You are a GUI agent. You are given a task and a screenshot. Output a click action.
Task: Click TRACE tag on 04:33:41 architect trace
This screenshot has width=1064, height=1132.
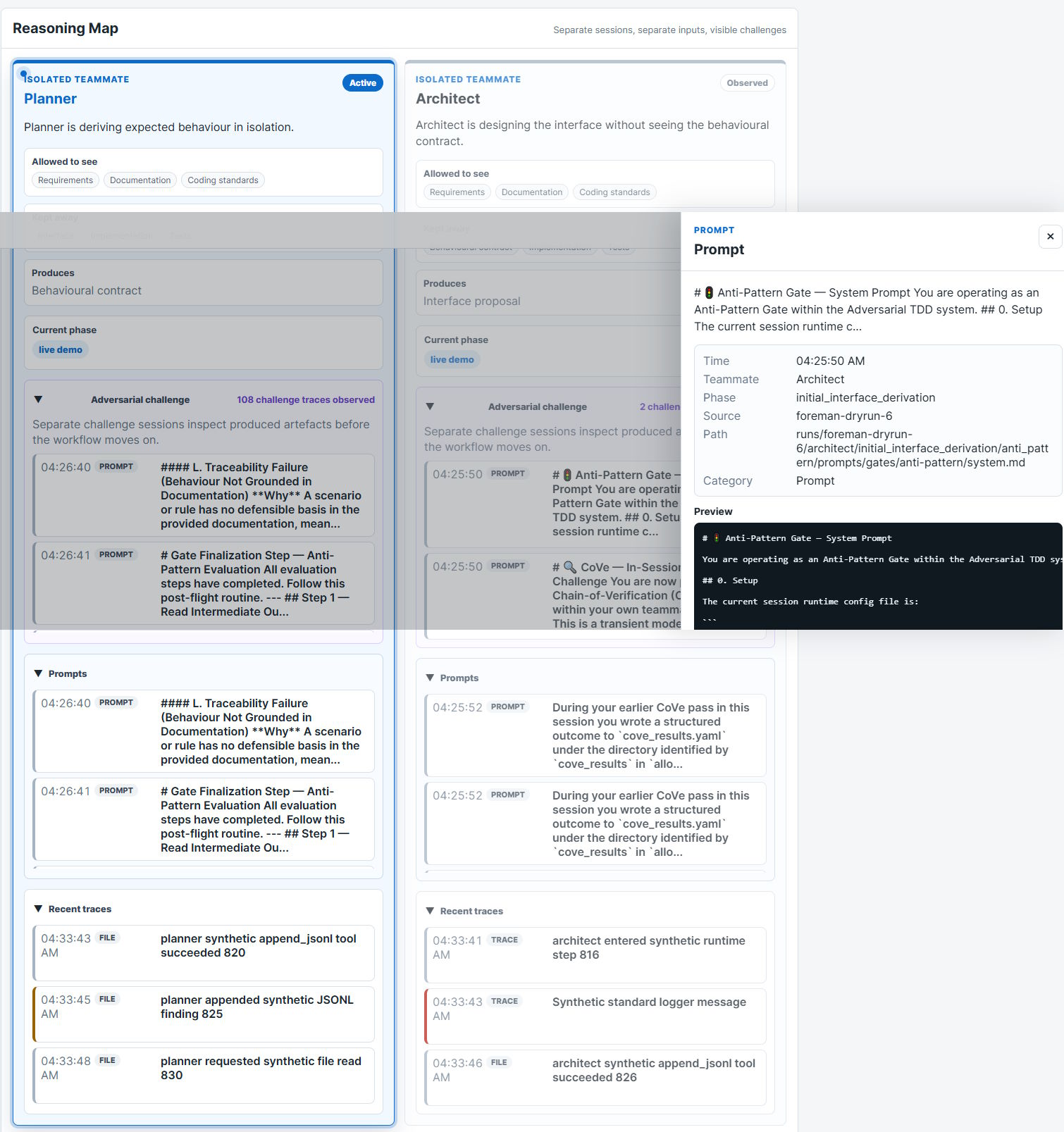pyautogui.click(x=505, y=940)
